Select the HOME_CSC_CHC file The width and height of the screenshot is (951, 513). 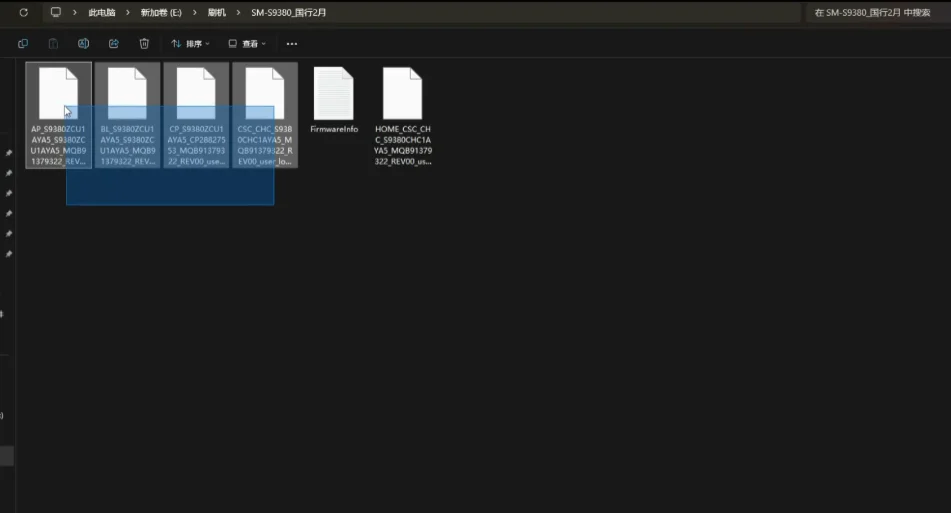pyautogui.click(x=403, y=115)
